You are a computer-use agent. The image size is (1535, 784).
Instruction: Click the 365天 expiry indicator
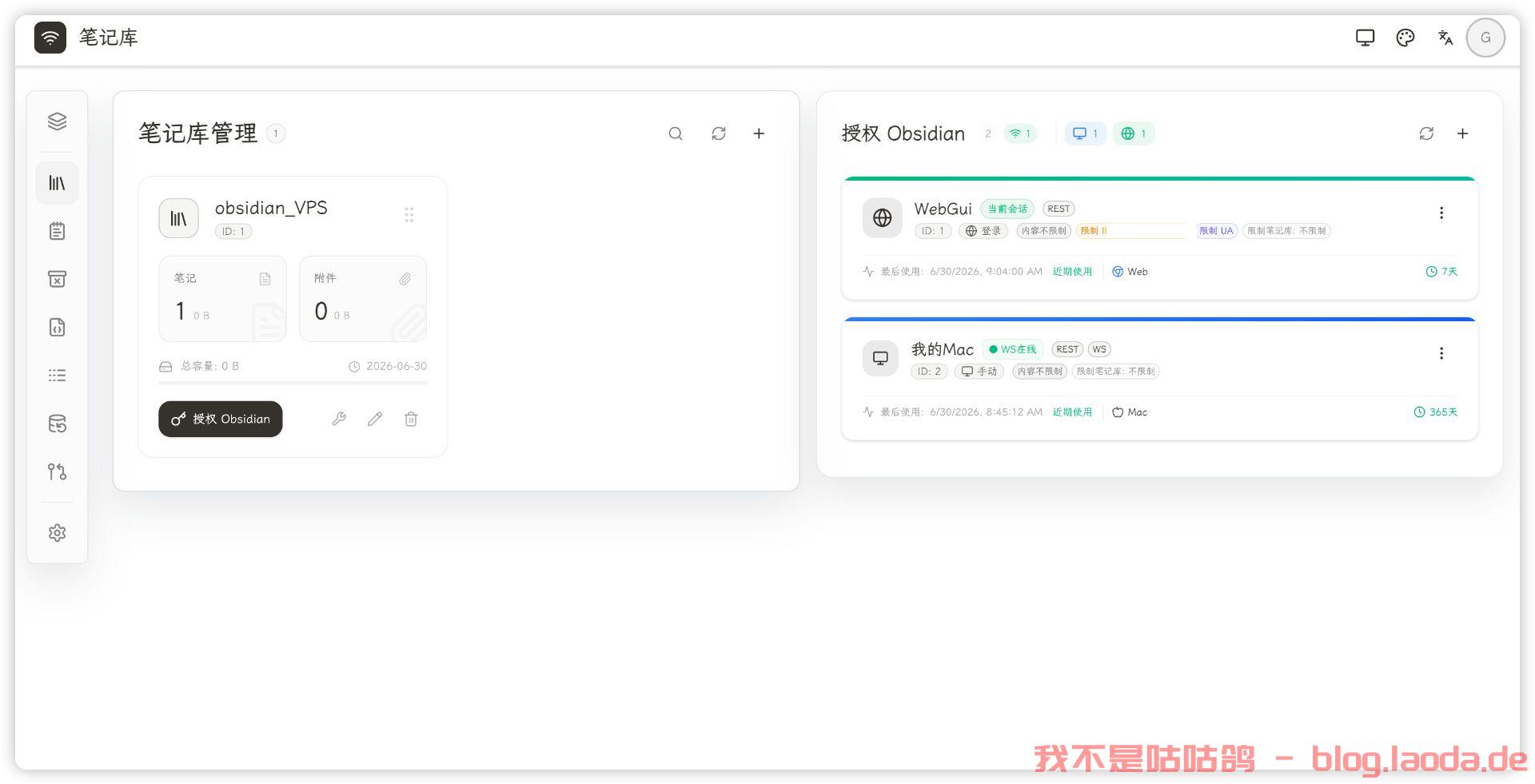[1436, 412]
